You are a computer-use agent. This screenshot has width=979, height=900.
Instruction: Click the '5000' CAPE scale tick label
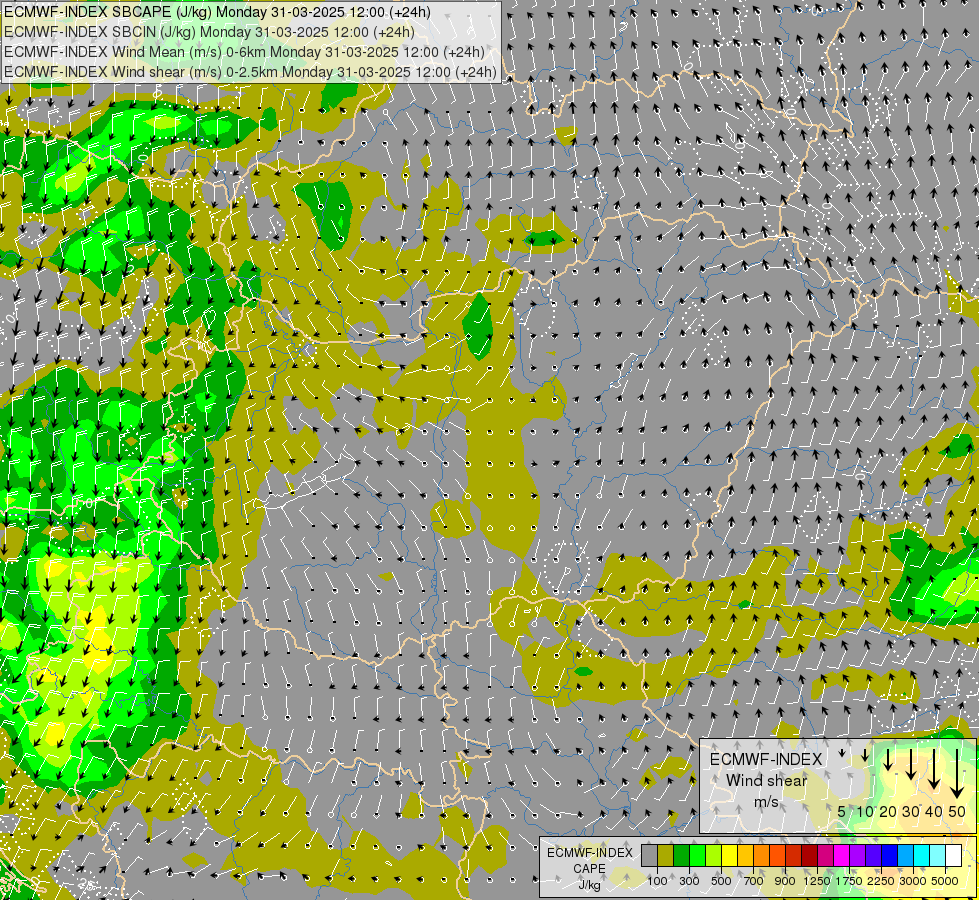[945, 881]
